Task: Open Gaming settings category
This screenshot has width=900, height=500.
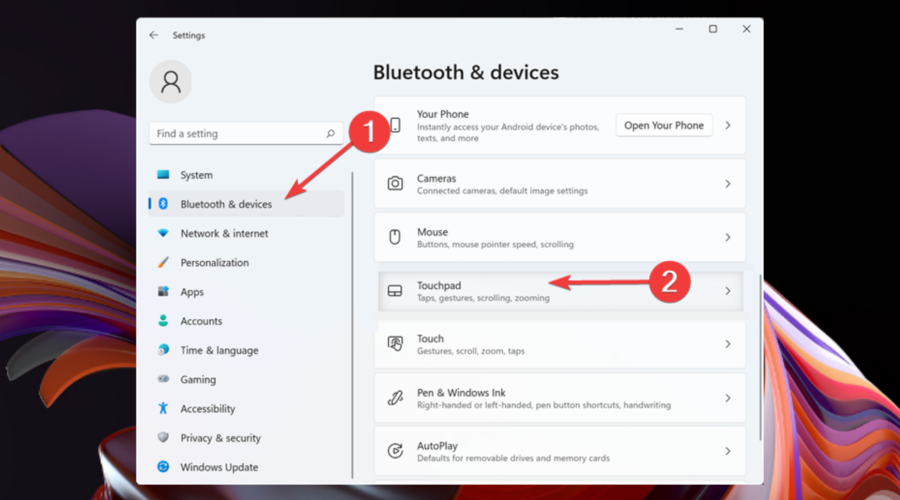Action: pyautogui.click(x=246, y=379)
